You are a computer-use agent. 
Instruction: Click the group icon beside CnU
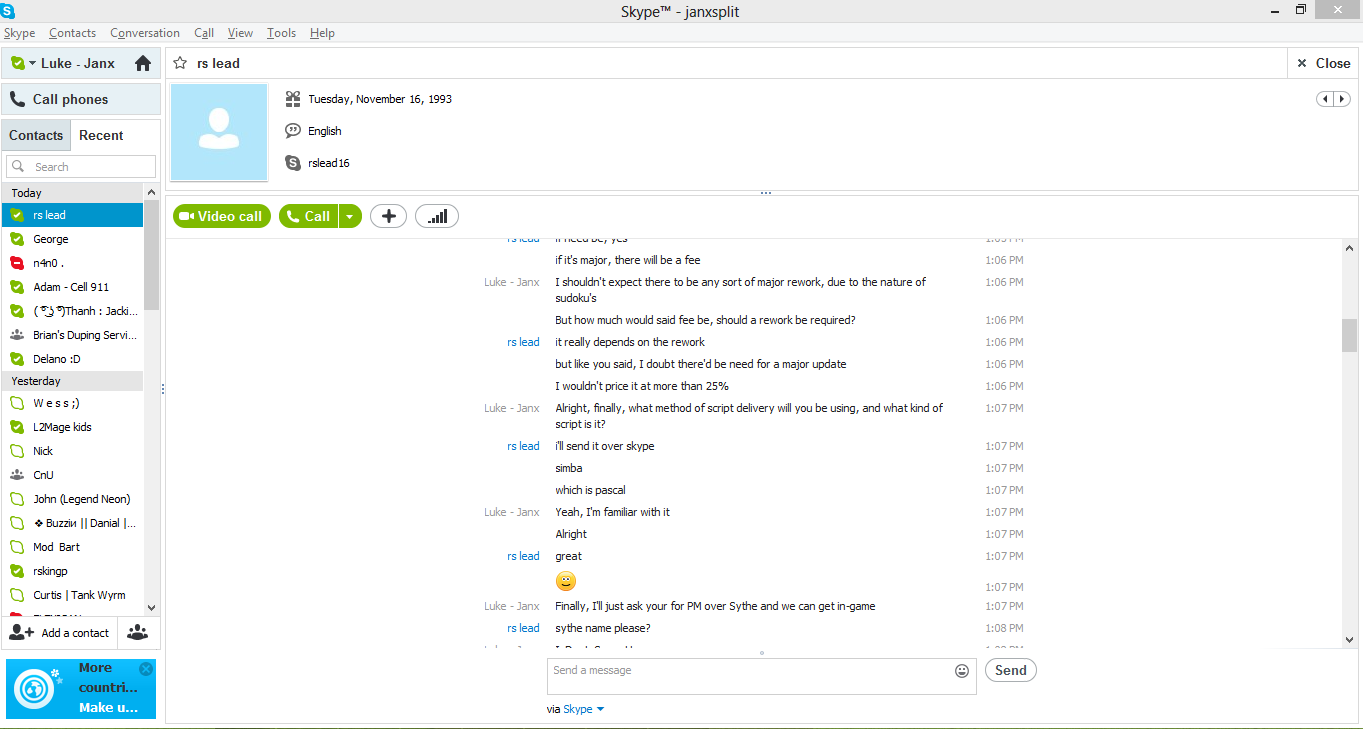(x=16, y=475)
